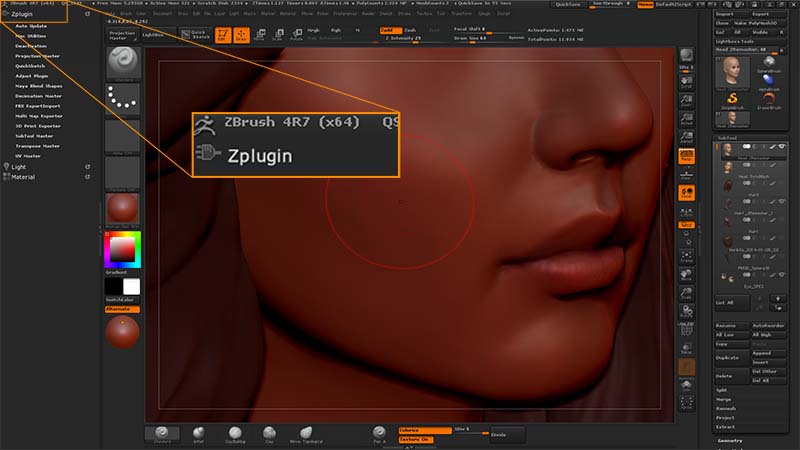Image resolution: width=800 pixels, height=450 pixels.
Task: Open the Preferences menu
Action: (x=345, y=14)
